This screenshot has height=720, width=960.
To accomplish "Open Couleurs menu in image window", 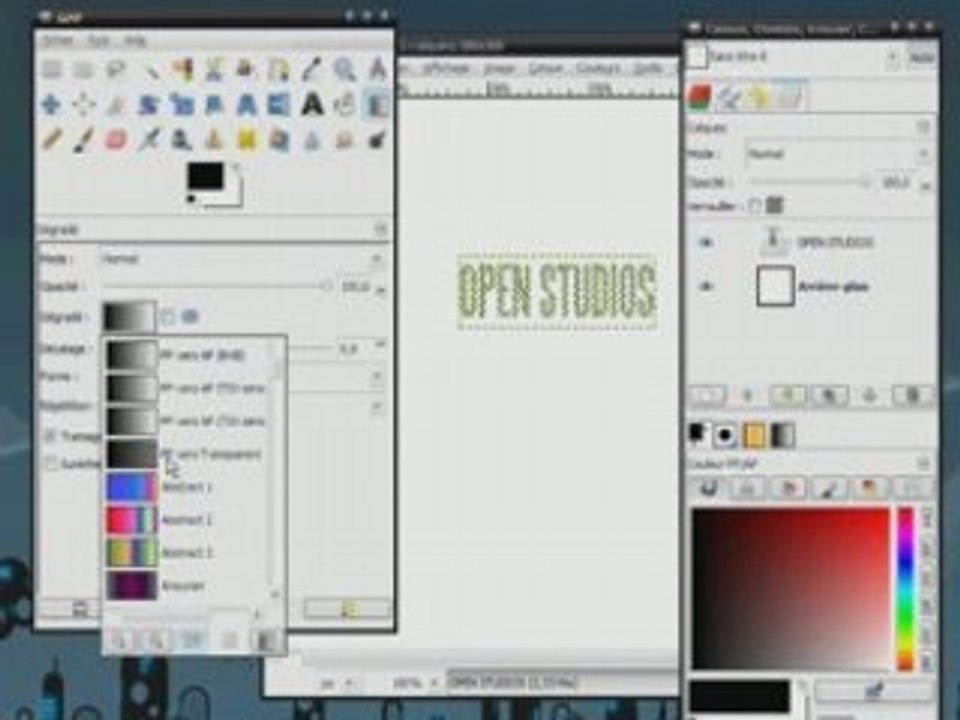I will point(598,68).
